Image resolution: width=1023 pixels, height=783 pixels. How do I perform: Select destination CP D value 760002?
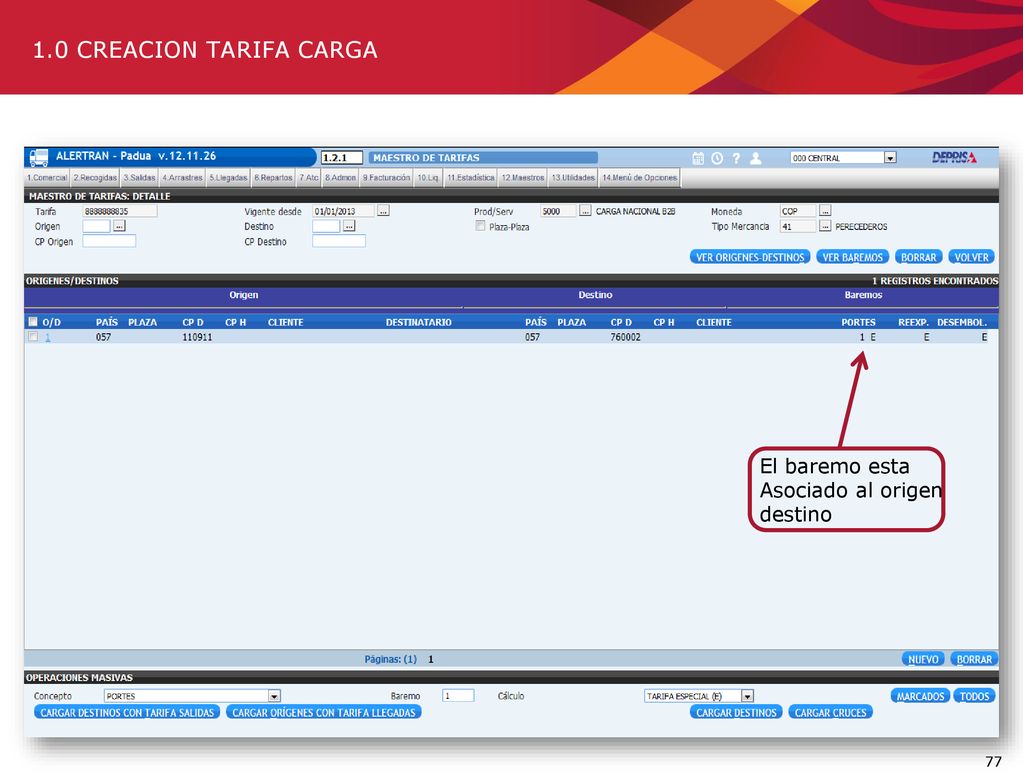pos(625,337)
